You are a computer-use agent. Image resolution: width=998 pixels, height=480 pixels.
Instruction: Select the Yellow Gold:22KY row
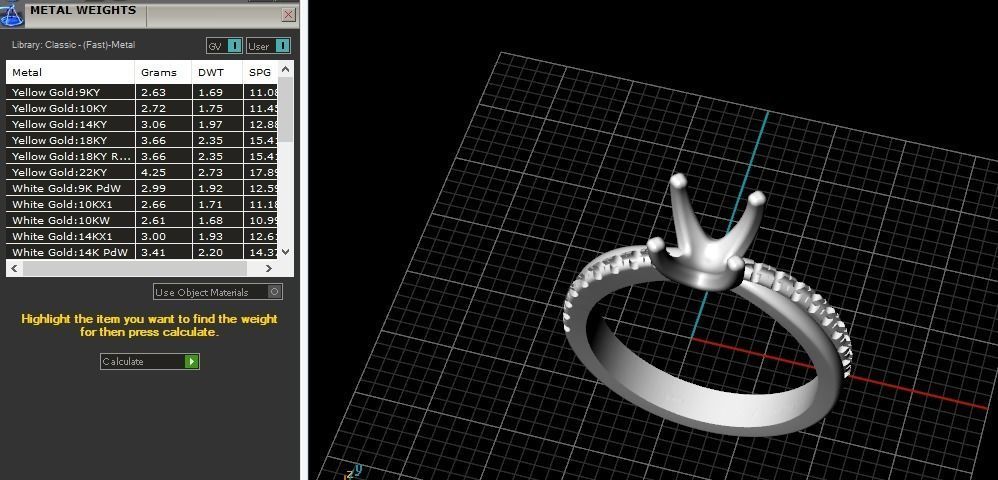pyautogui.click(x=141, y=172)
